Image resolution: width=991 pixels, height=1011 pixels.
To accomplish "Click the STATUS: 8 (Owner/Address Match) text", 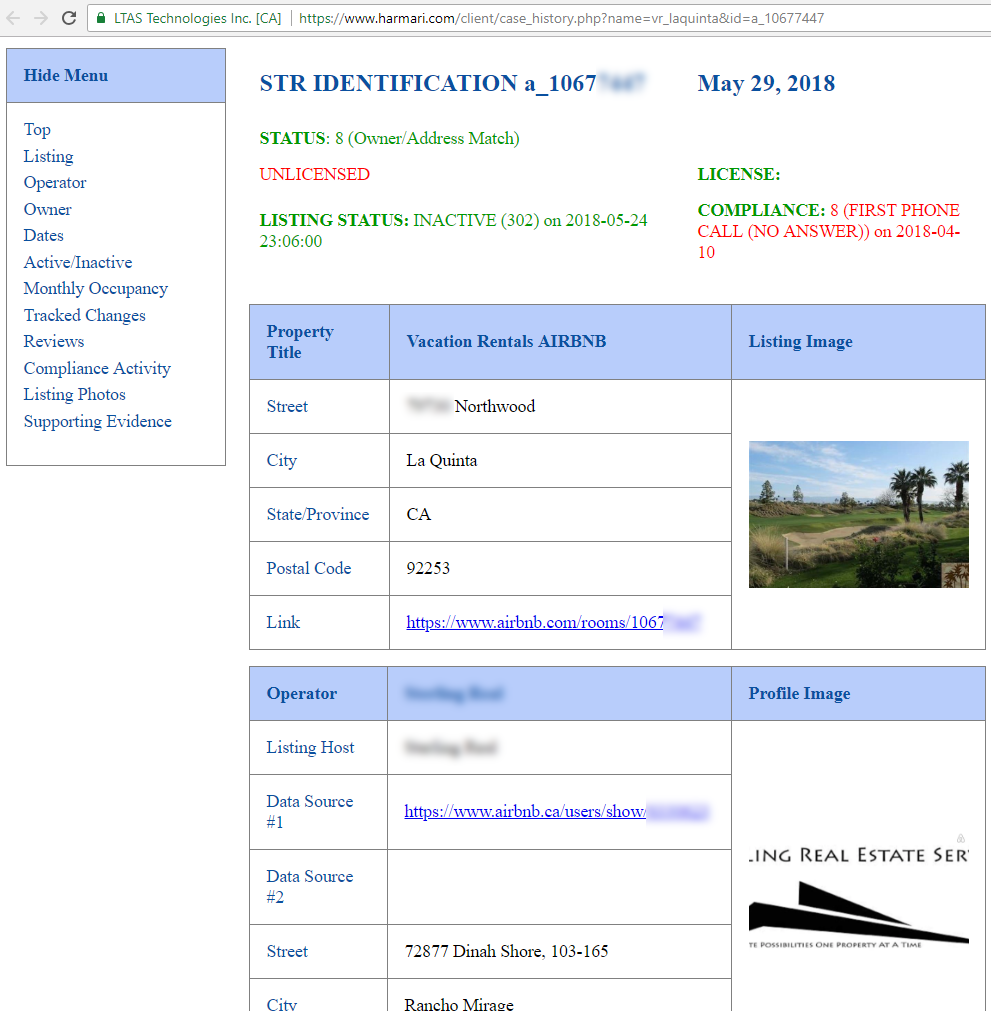I will click(x=389, y=138).
